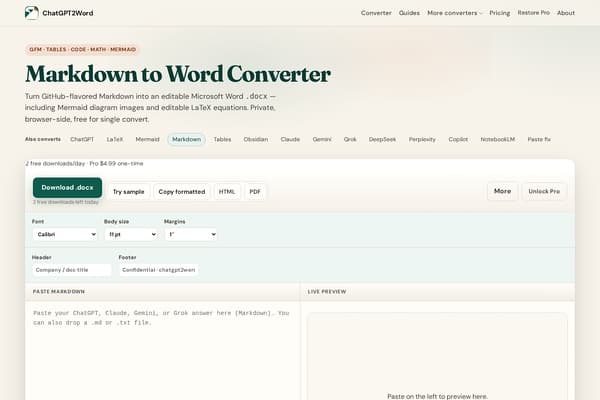
Task: Focus the Header text input field
Action: [72, 270]
